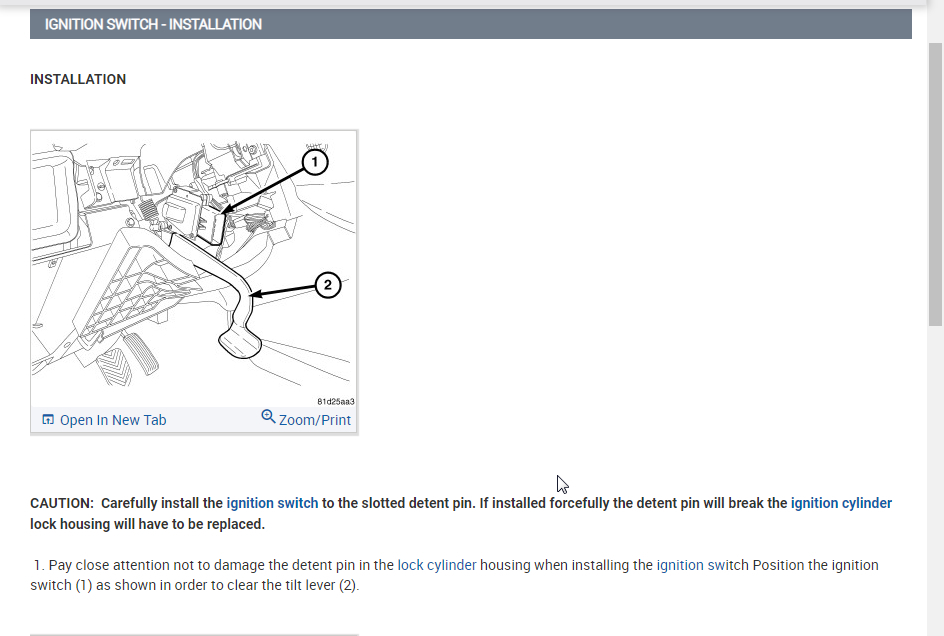Open the "ignition cylinder" hyperlink
944x636 pixels.
pos(841,503)
